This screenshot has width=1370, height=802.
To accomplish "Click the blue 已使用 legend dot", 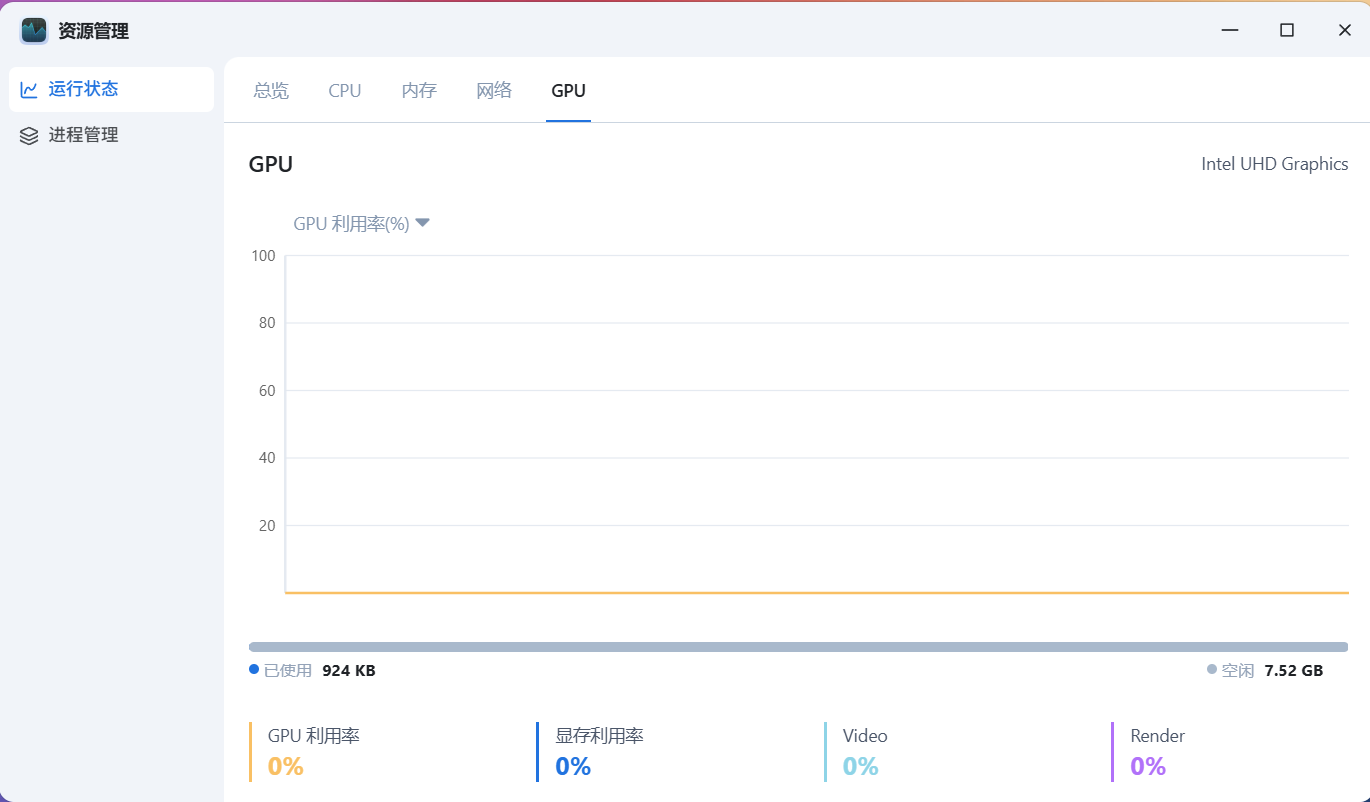I will [x=254, y=670].
